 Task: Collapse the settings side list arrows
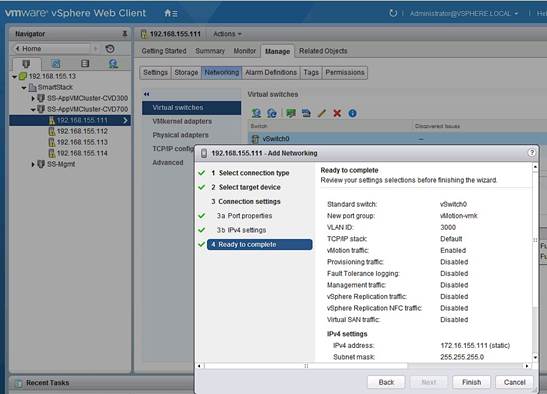pyautogui.click(x=147, y=94)
